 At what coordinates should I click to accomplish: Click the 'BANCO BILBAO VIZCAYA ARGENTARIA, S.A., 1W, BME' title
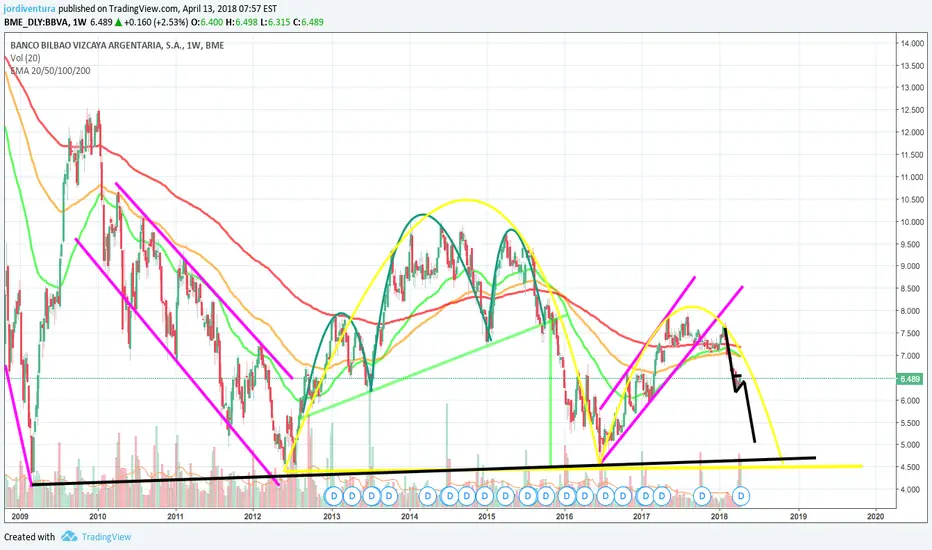point(117,45)
